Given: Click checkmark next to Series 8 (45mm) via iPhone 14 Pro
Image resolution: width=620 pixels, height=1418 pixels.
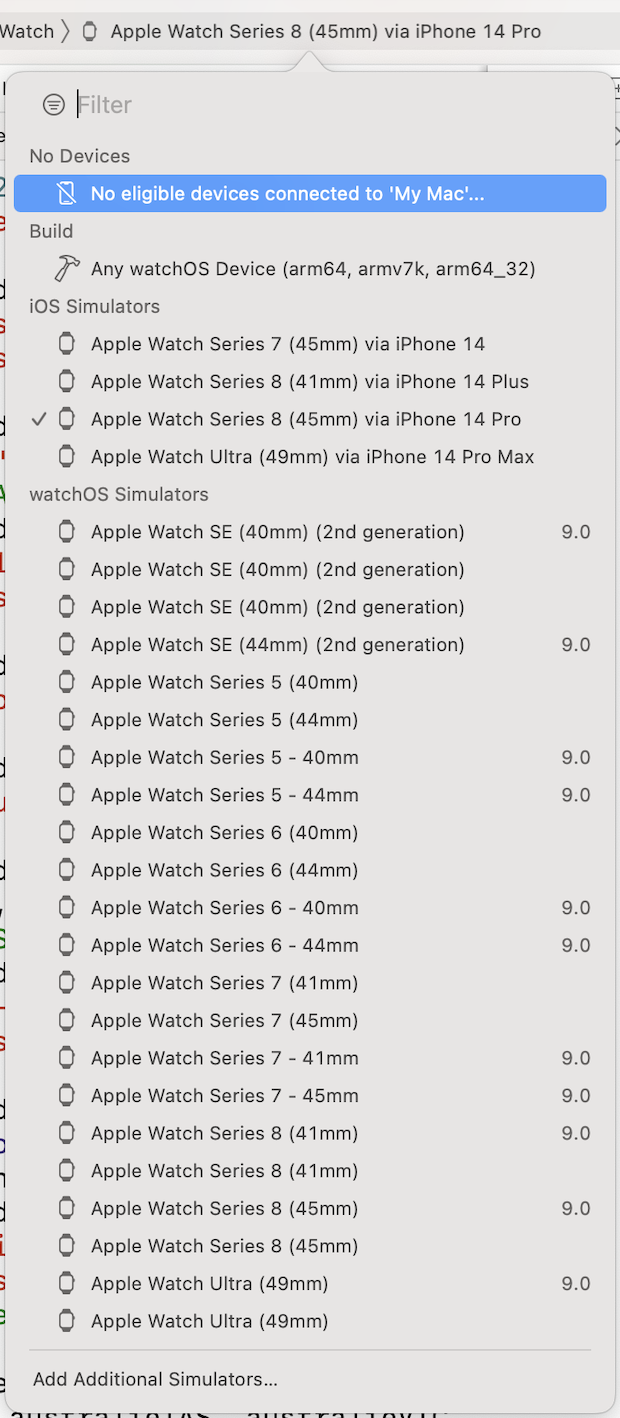Looking at the screenshot, I should [x=39, y=419].
